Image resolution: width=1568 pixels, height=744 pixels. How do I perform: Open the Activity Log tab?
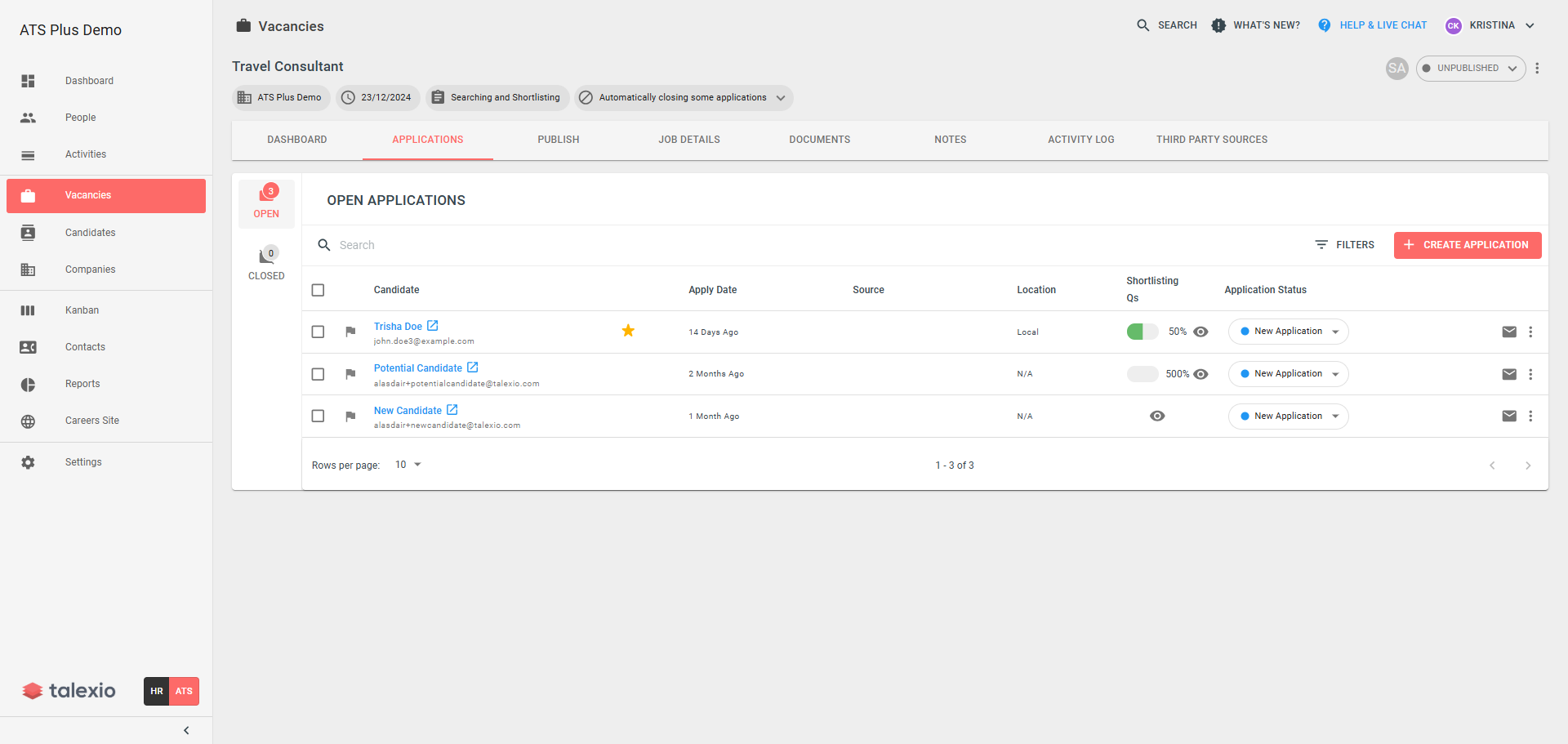pyautogui.click(x=1081, y=140)
